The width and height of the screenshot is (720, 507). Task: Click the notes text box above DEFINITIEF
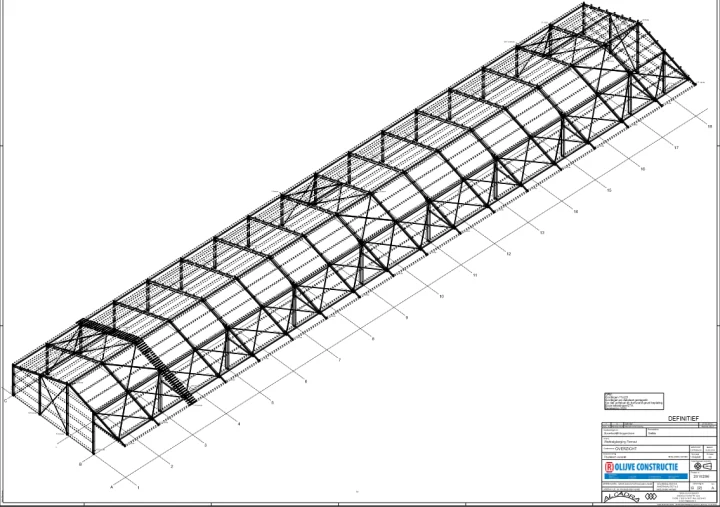pos(633,402)
